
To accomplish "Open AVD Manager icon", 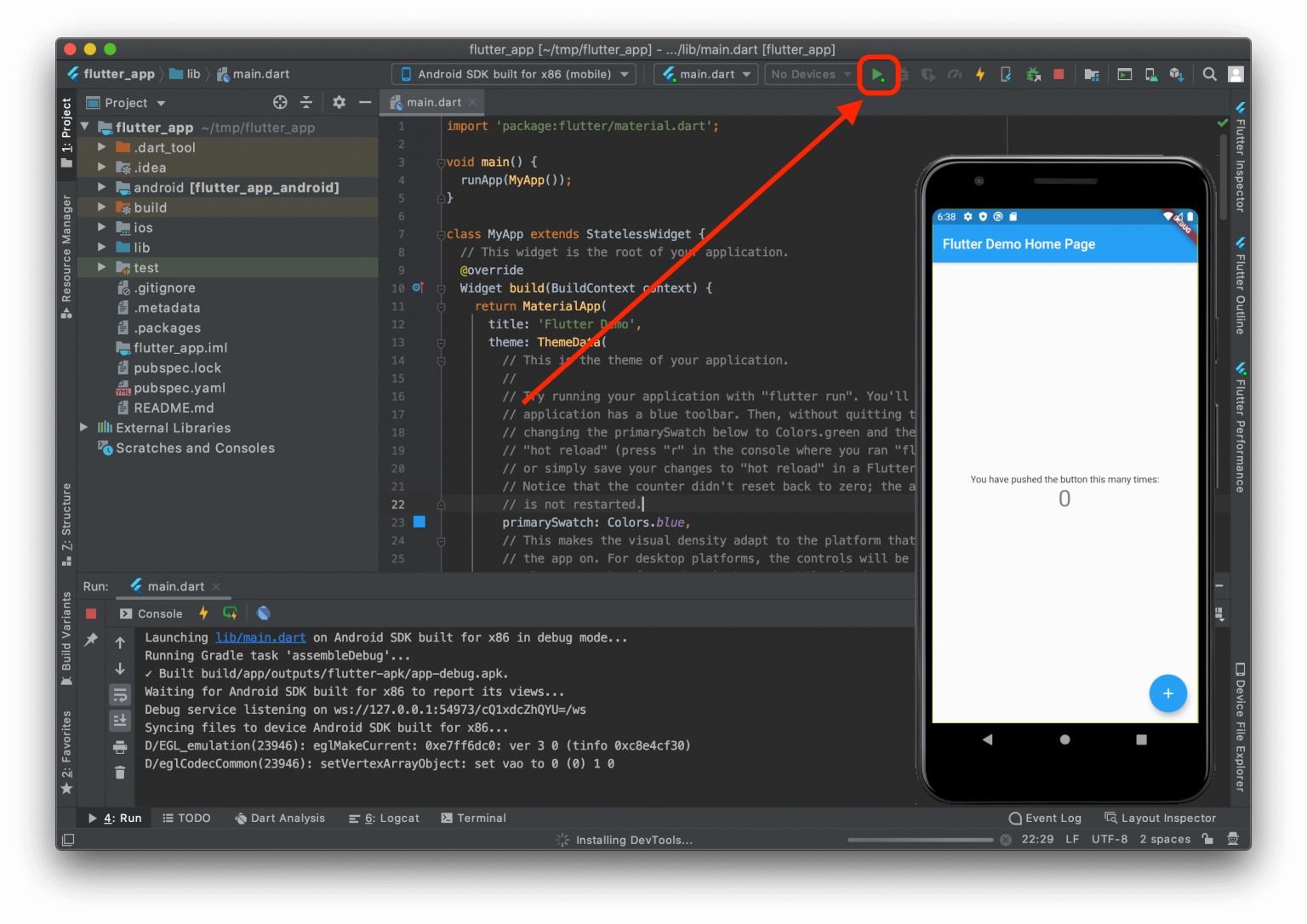I will tap(1150, 75).
